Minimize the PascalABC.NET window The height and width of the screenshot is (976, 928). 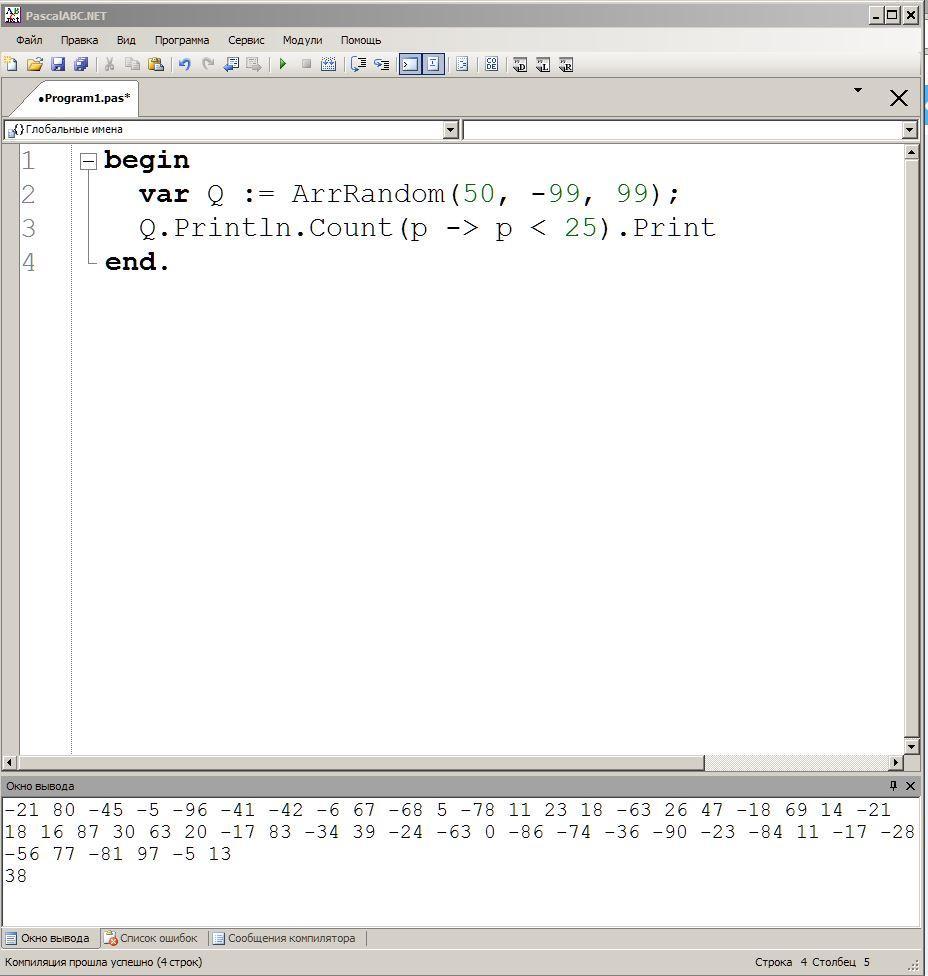point(875,15)
